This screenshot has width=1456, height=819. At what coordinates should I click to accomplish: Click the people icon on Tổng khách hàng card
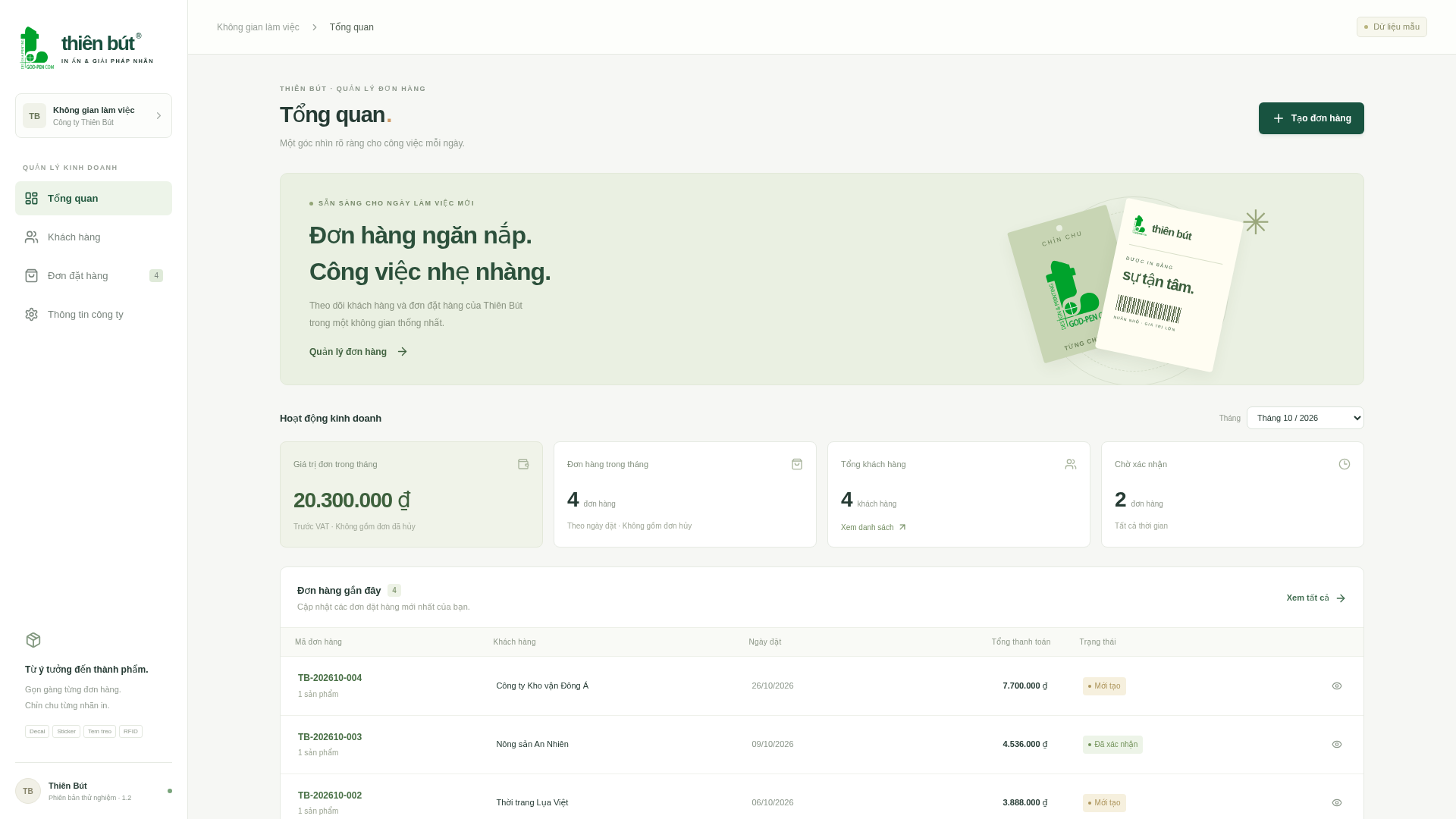click(x=1071, y=464)
